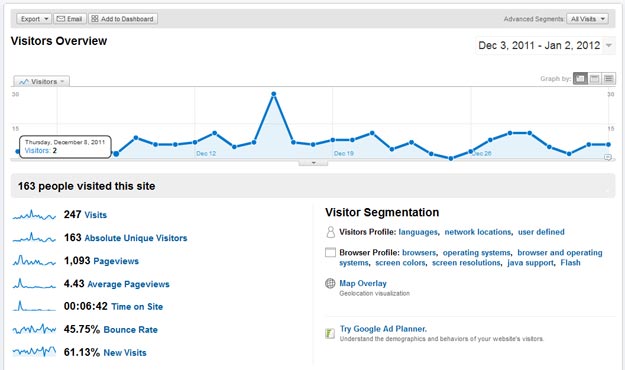Open the java support link
This screenshot has width=625, height=370.
coord(530,263)
